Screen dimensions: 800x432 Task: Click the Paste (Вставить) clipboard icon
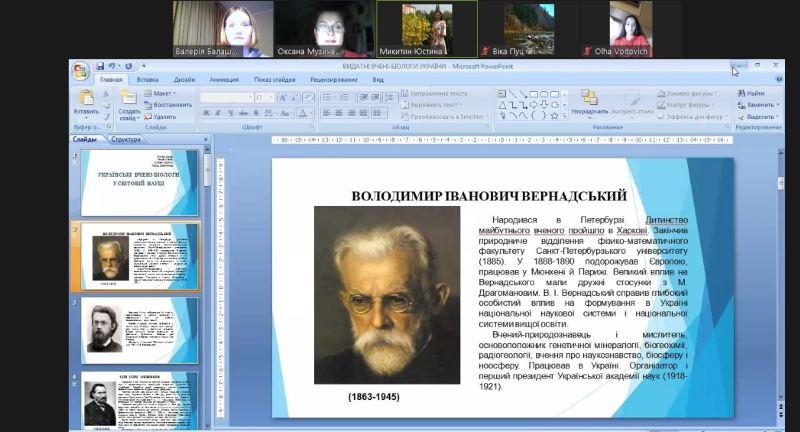point(86,98)
